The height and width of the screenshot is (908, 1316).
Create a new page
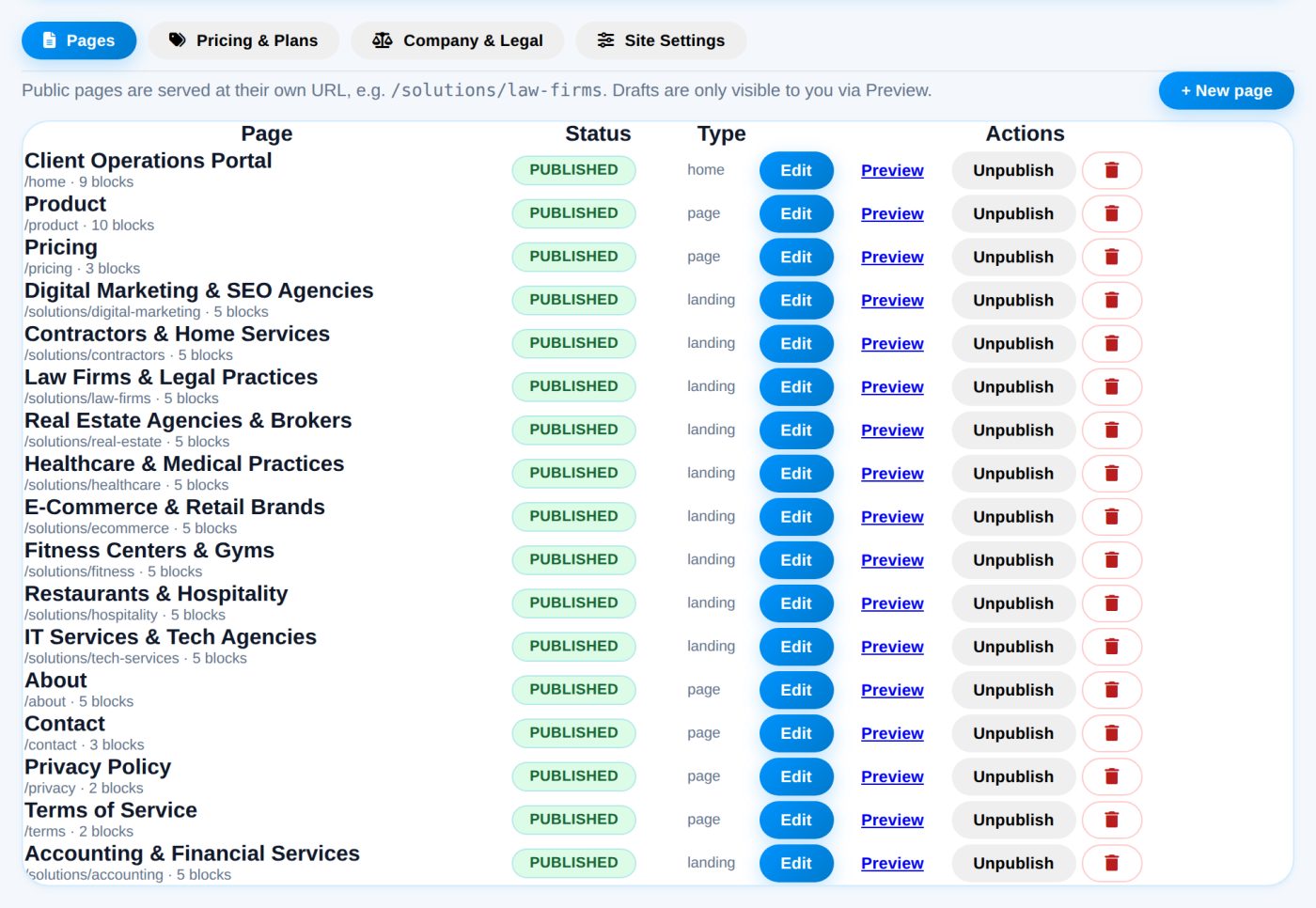coord(1226,90)
